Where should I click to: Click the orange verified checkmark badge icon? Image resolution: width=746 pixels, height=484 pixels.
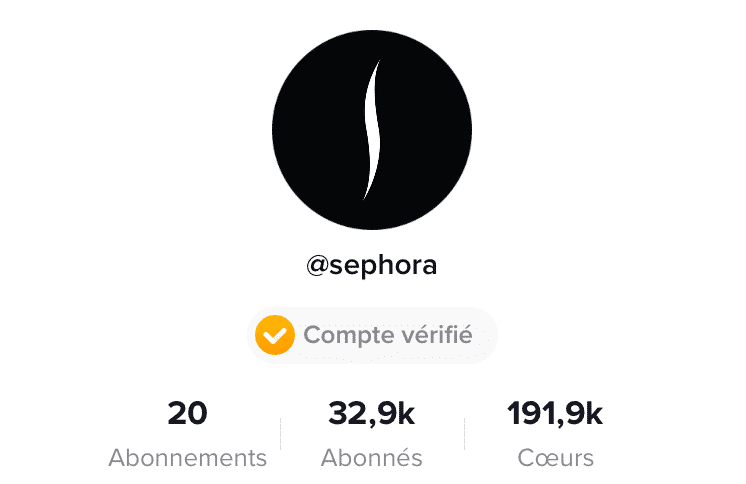[275, 335]
